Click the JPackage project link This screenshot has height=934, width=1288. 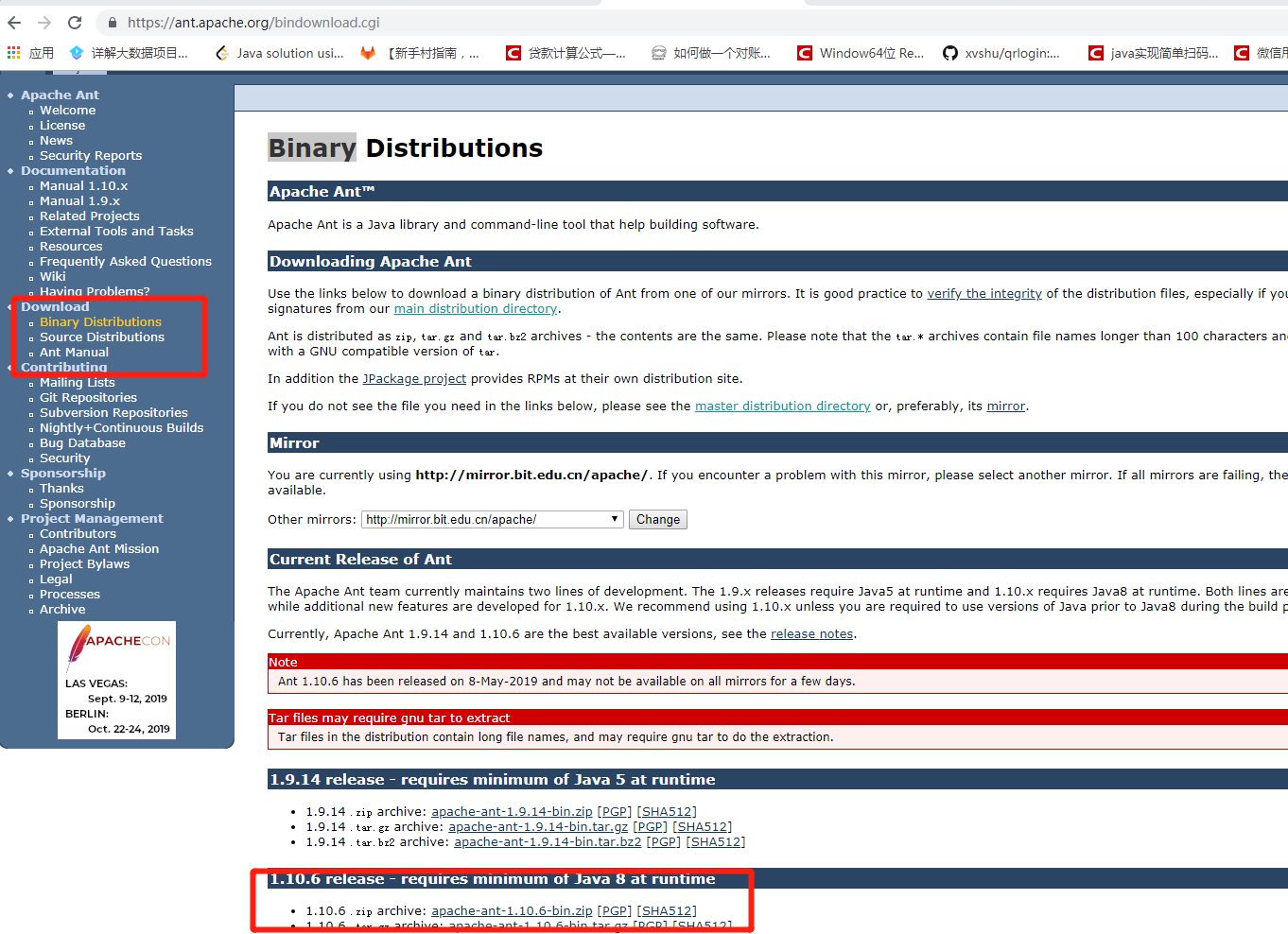pos(414,379)
